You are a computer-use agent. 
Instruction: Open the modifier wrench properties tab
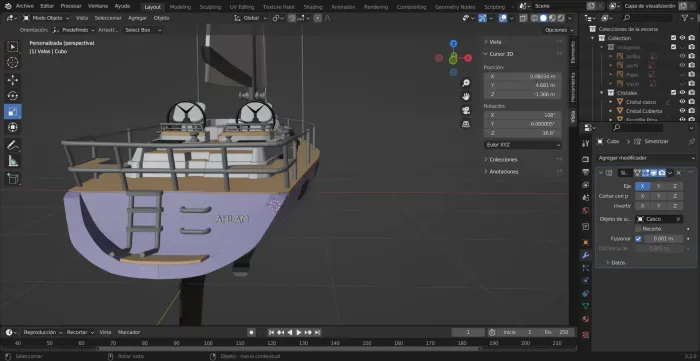[586, 255]
